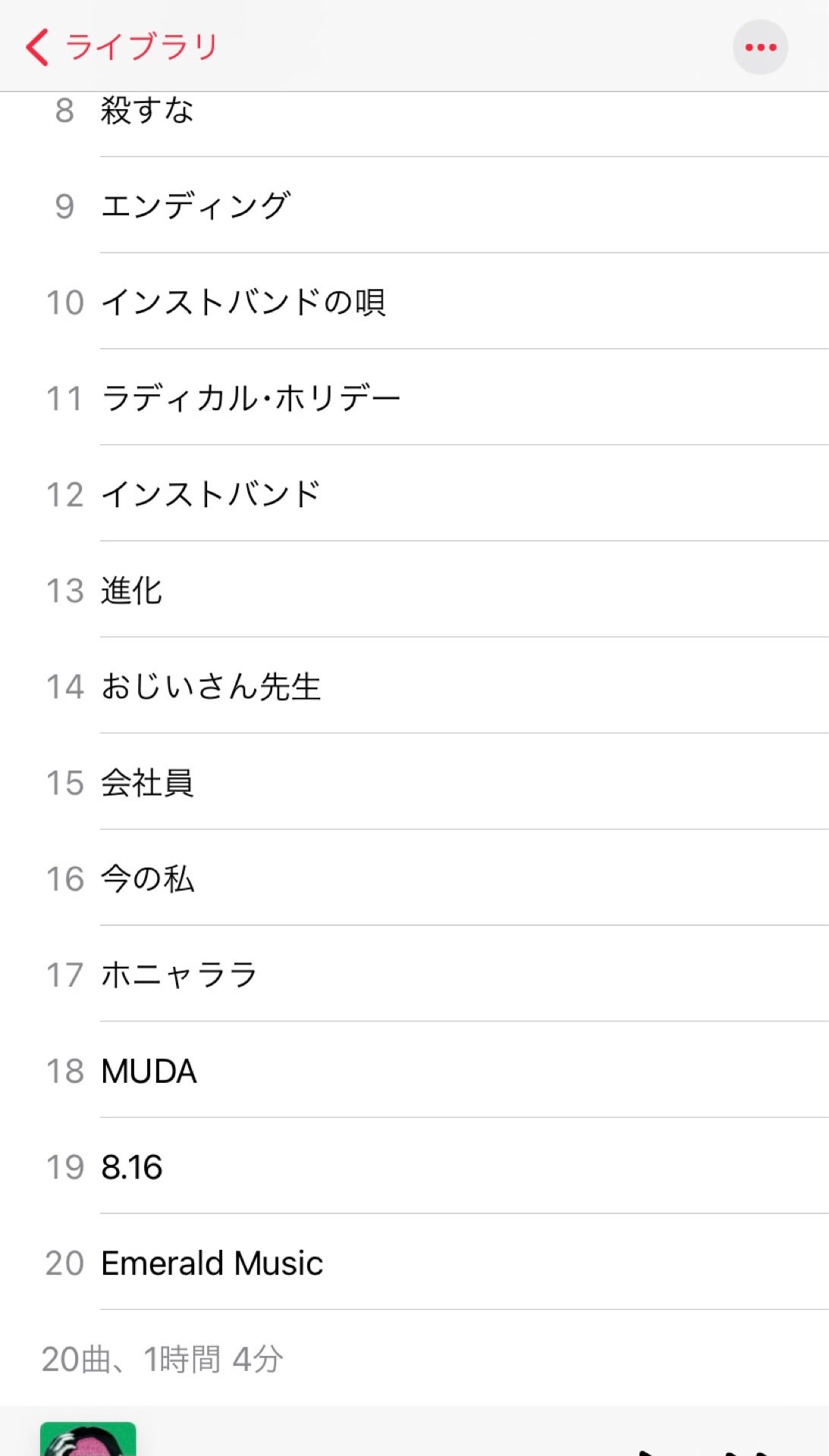
Task: Play track 15 会社員
Action: [147, 783]
